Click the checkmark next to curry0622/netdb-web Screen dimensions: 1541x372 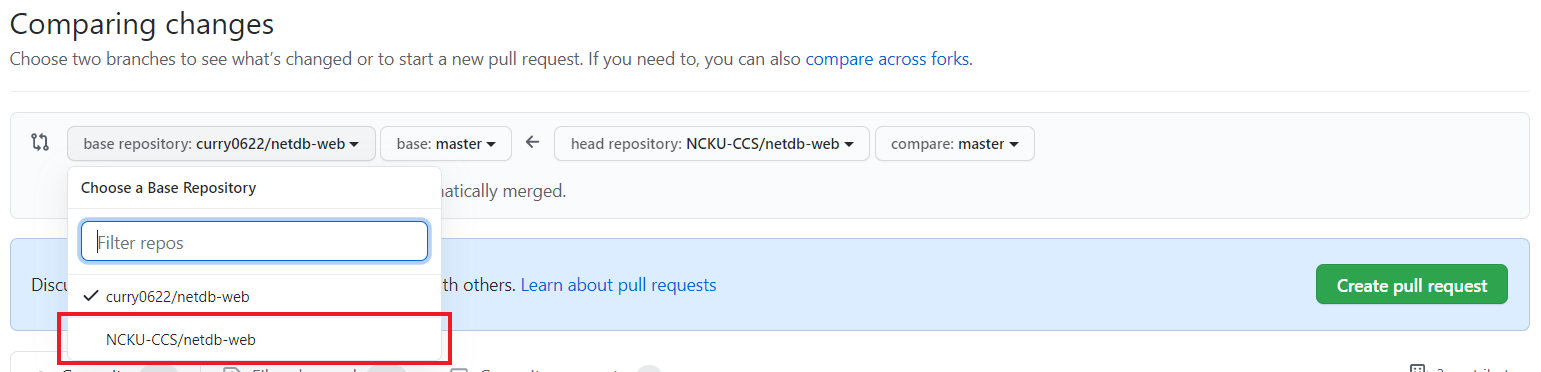92,296
